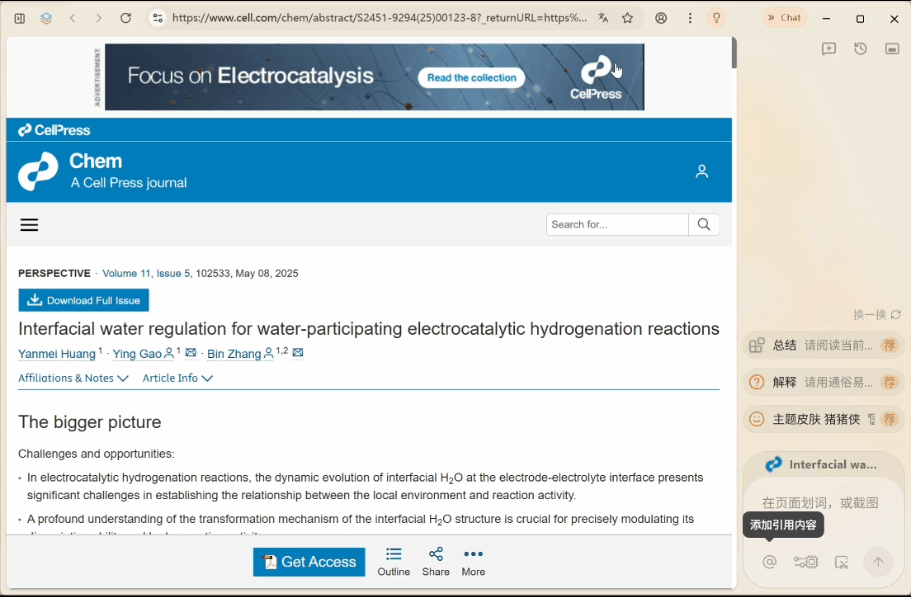Bookmark this page with the star icon
Screen dimensions: 911x597
coord(627,18)
